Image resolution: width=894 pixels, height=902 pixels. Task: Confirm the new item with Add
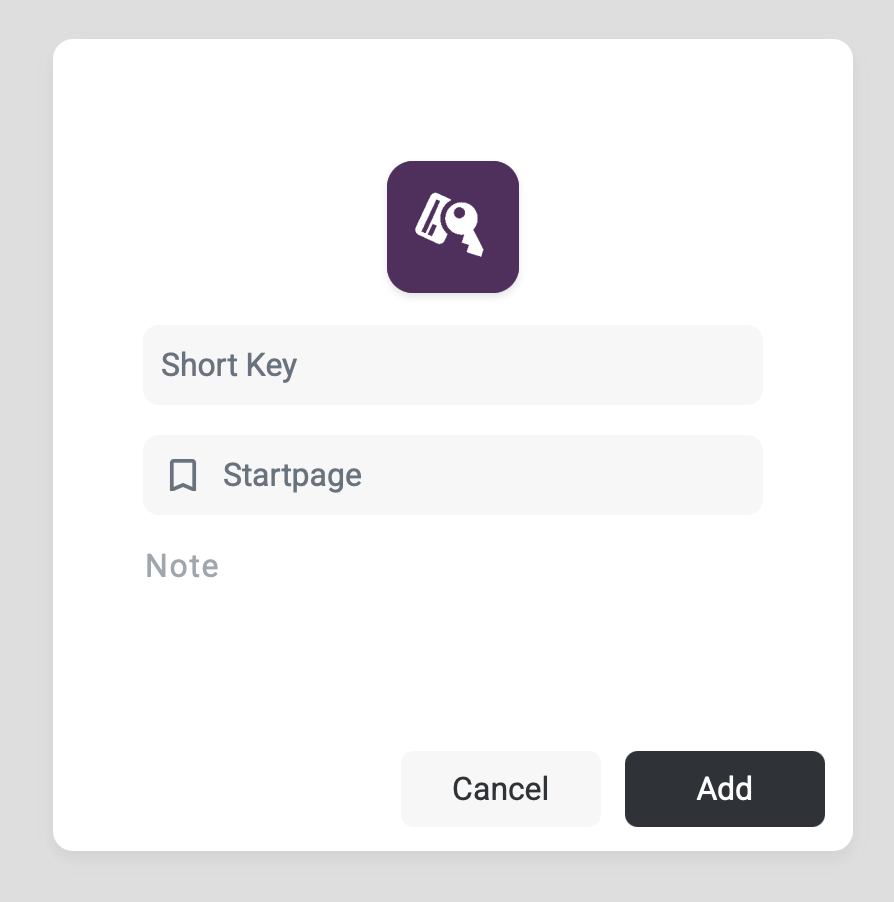pos(724,789)
